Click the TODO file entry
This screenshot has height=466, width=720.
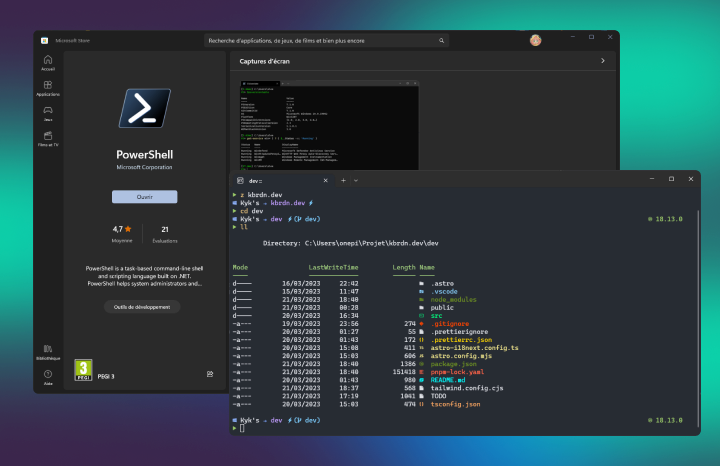(438, 396)
